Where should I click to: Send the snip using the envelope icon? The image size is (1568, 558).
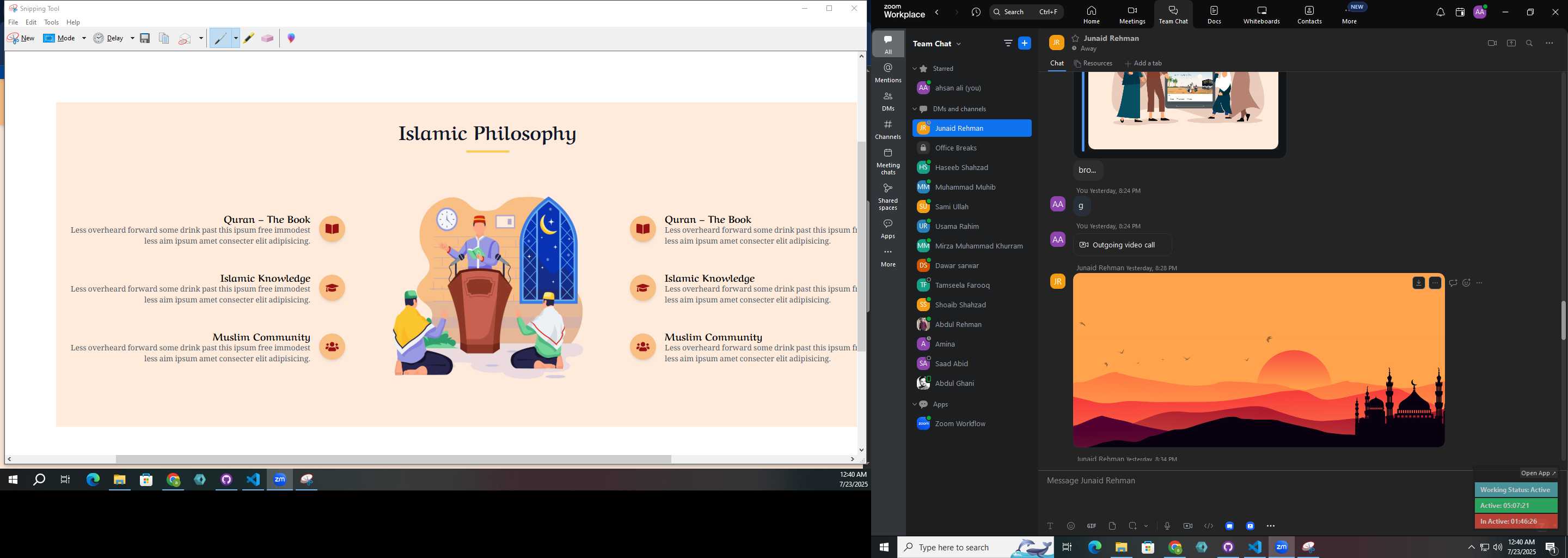click(x=186, y=39)
